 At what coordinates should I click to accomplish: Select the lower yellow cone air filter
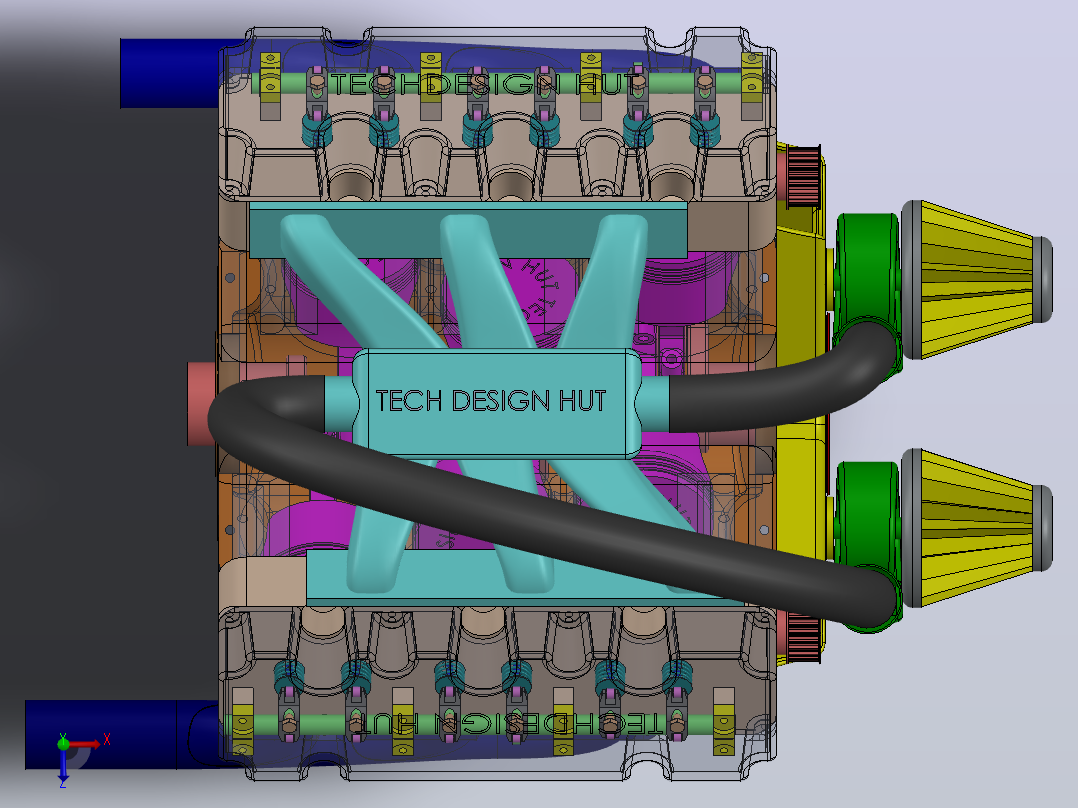coord(976,528)
